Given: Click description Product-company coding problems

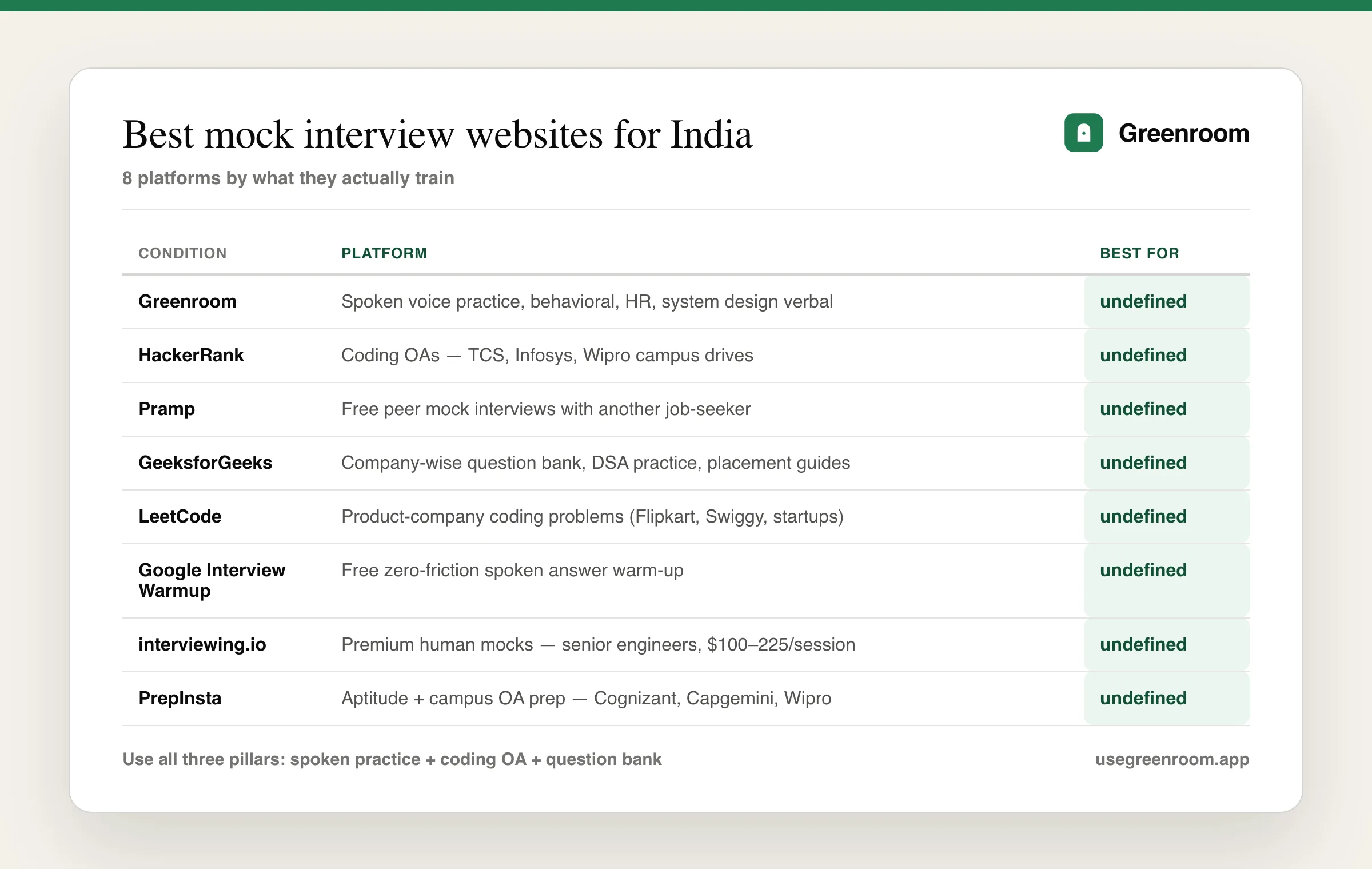Looking at the screenshot, I should tap(592, 517).
